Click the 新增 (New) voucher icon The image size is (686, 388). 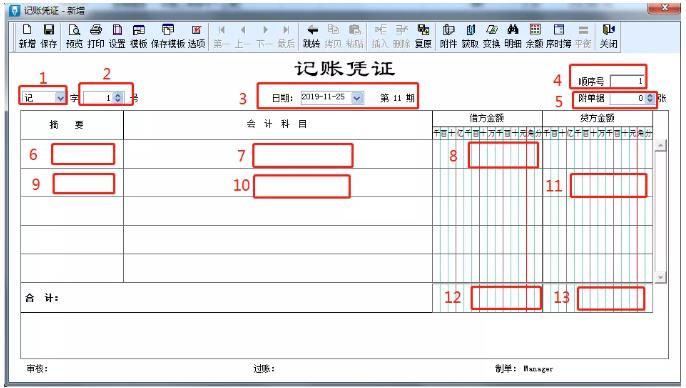27,36
